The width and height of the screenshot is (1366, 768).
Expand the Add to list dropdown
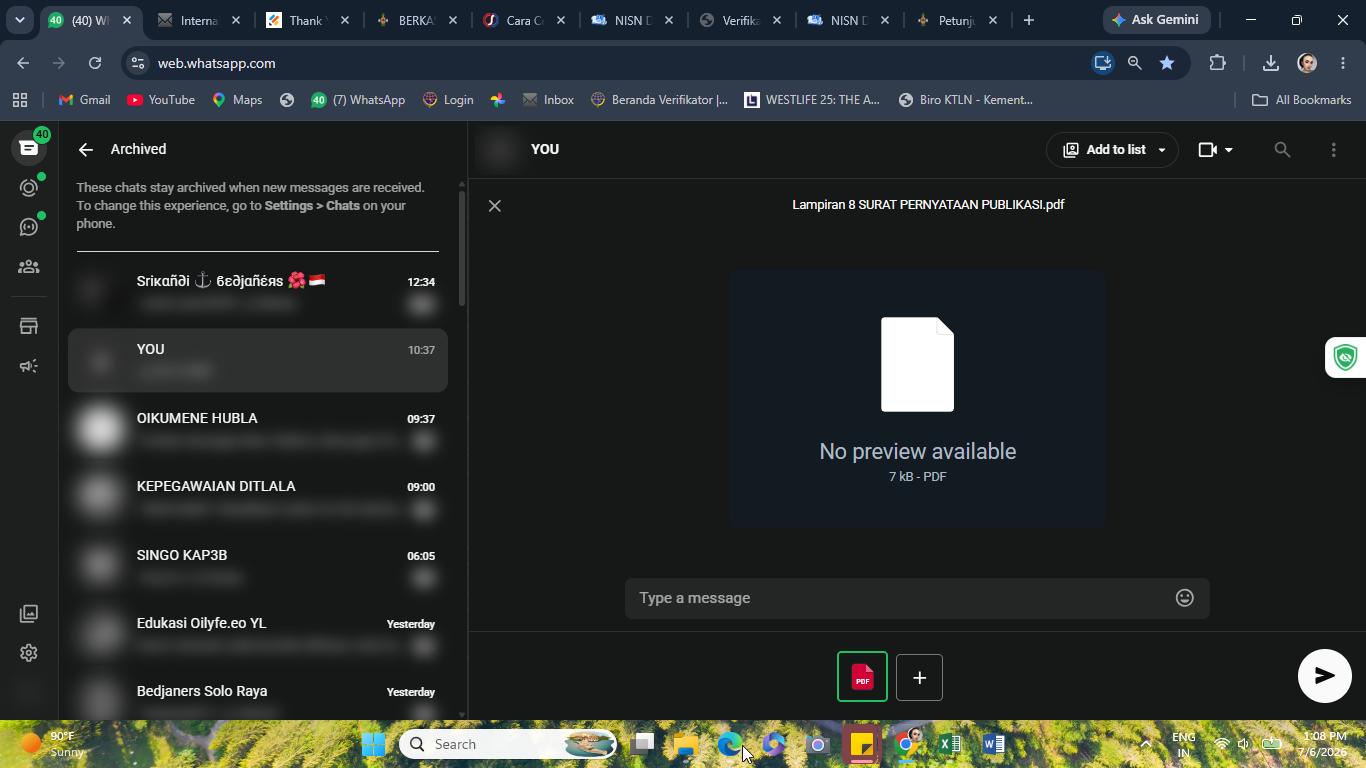click(1112, 150)
